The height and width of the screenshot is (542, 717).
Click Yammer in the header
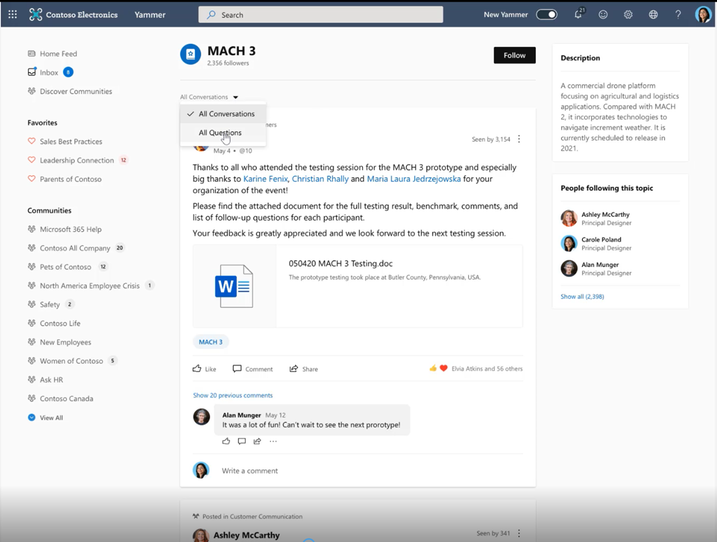150,15
